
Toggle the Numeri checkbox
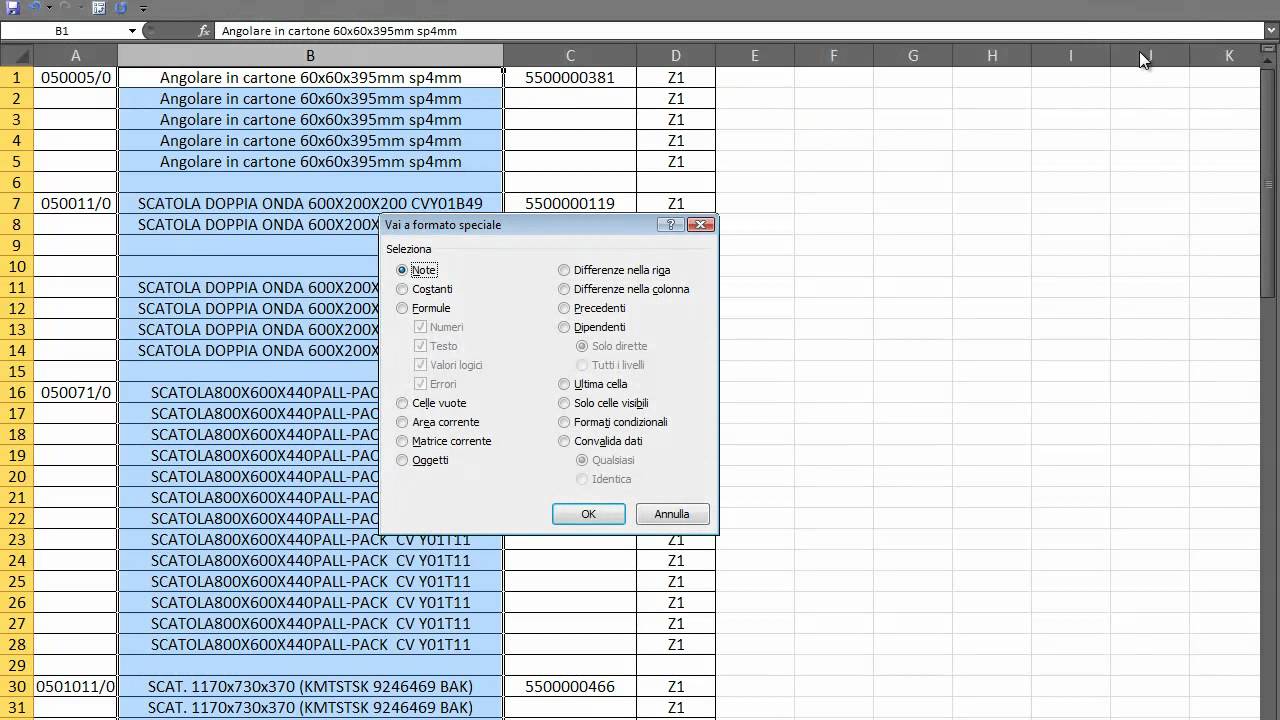tap(421, 327)
